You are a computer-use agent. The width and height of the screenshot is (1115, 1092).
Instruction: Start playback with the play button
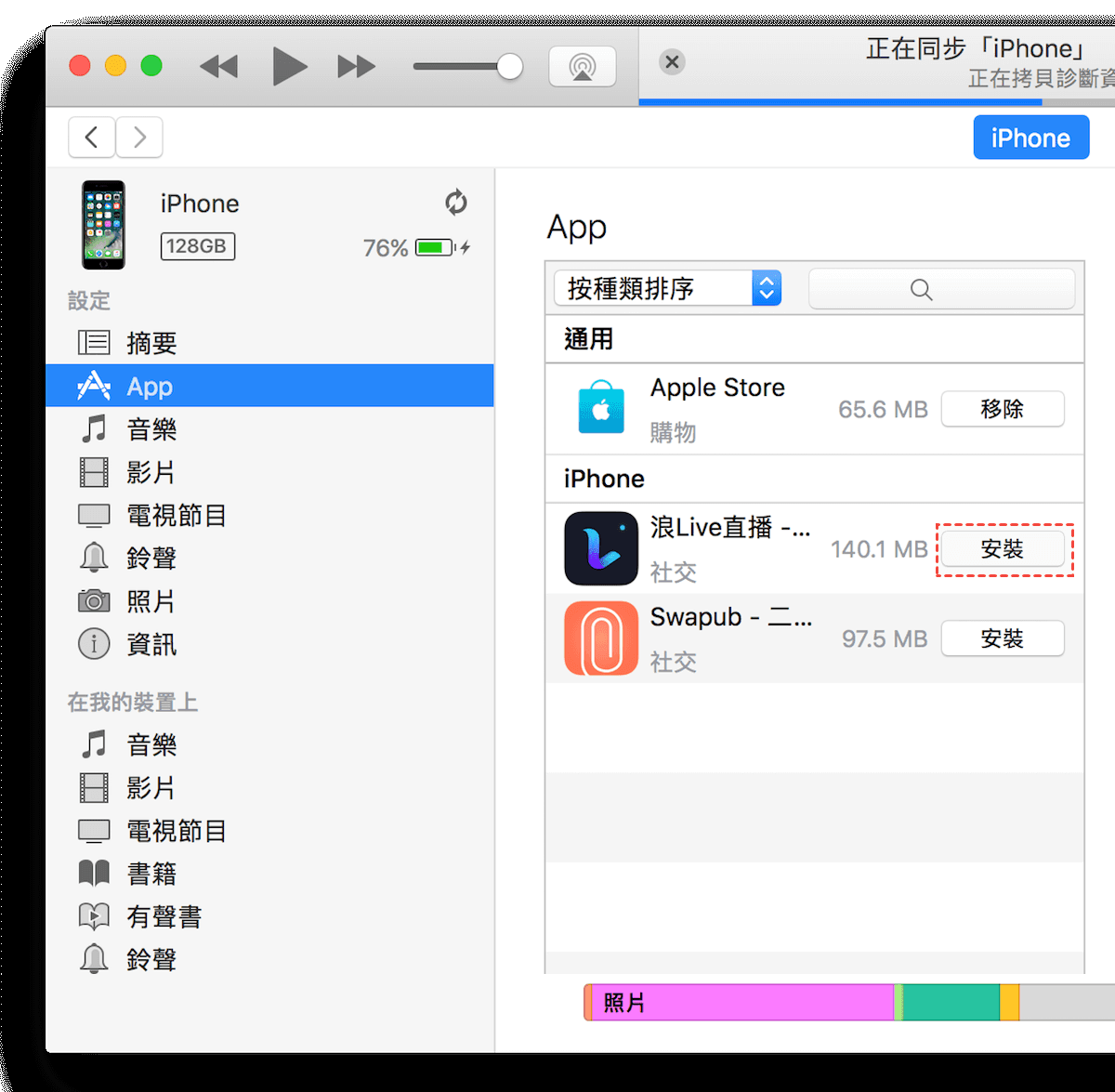click(289, 66)
